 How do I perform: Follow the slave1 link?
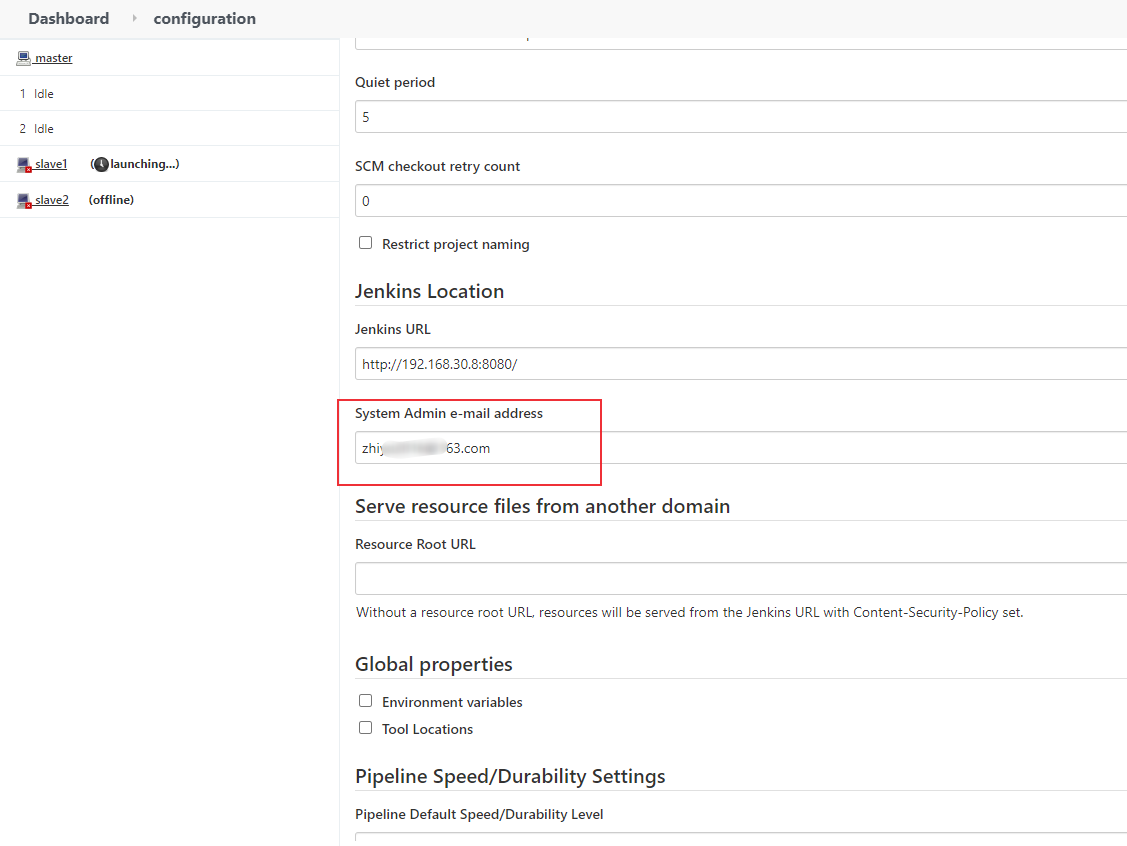coord(50,163)
